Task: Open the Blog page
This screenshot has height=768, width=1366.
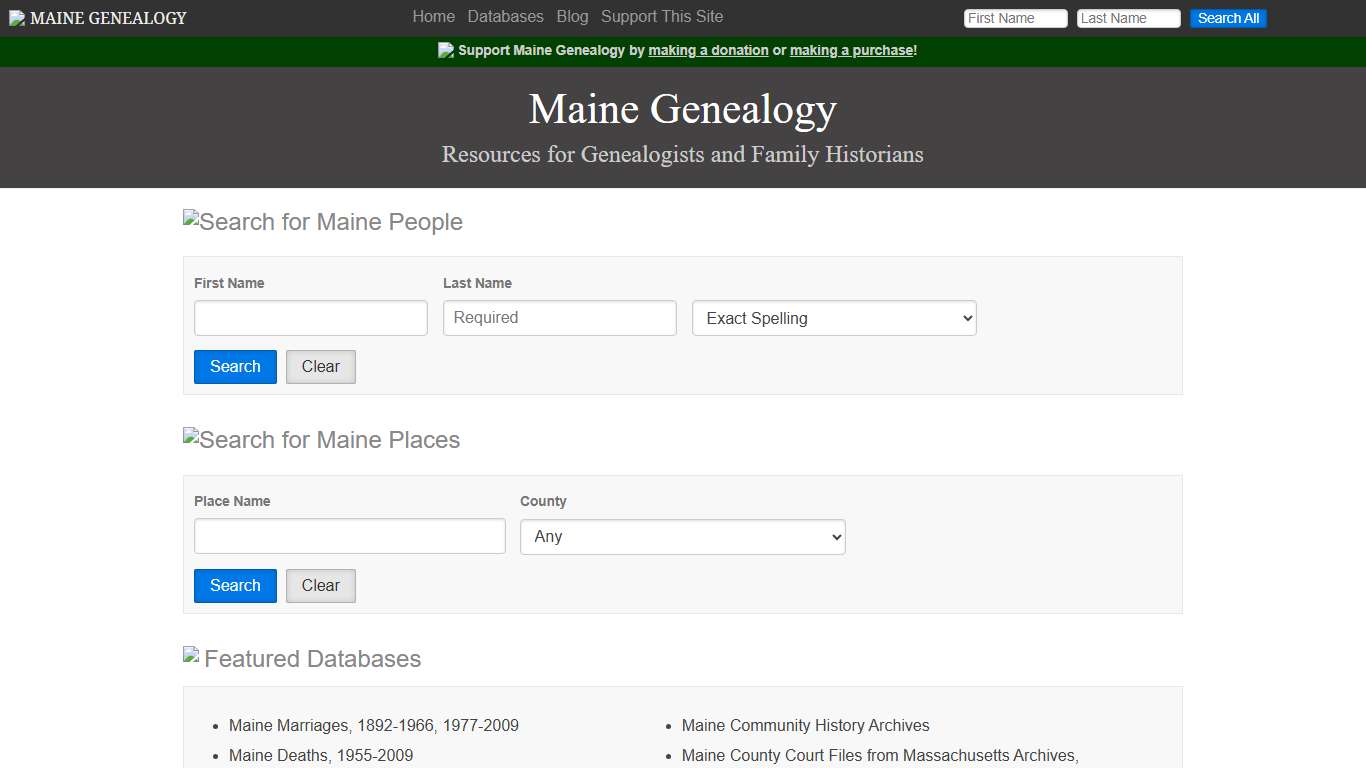Action: click(572, 17)
